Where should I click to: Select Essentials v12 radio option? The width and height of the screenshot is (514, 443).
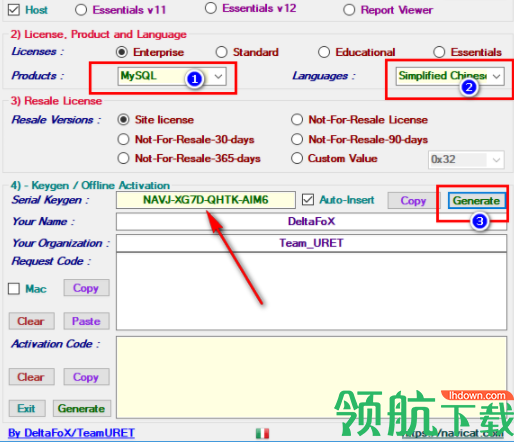click(211, 8)
